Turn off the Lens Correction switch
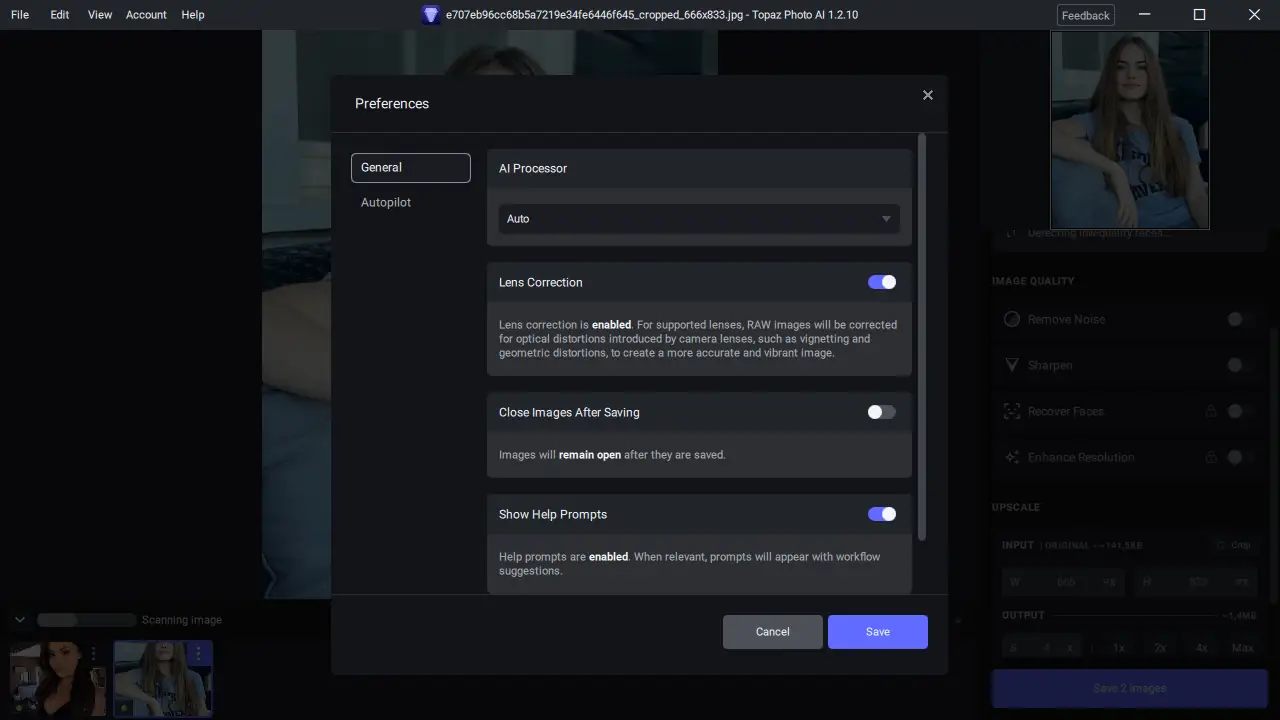 882,282
